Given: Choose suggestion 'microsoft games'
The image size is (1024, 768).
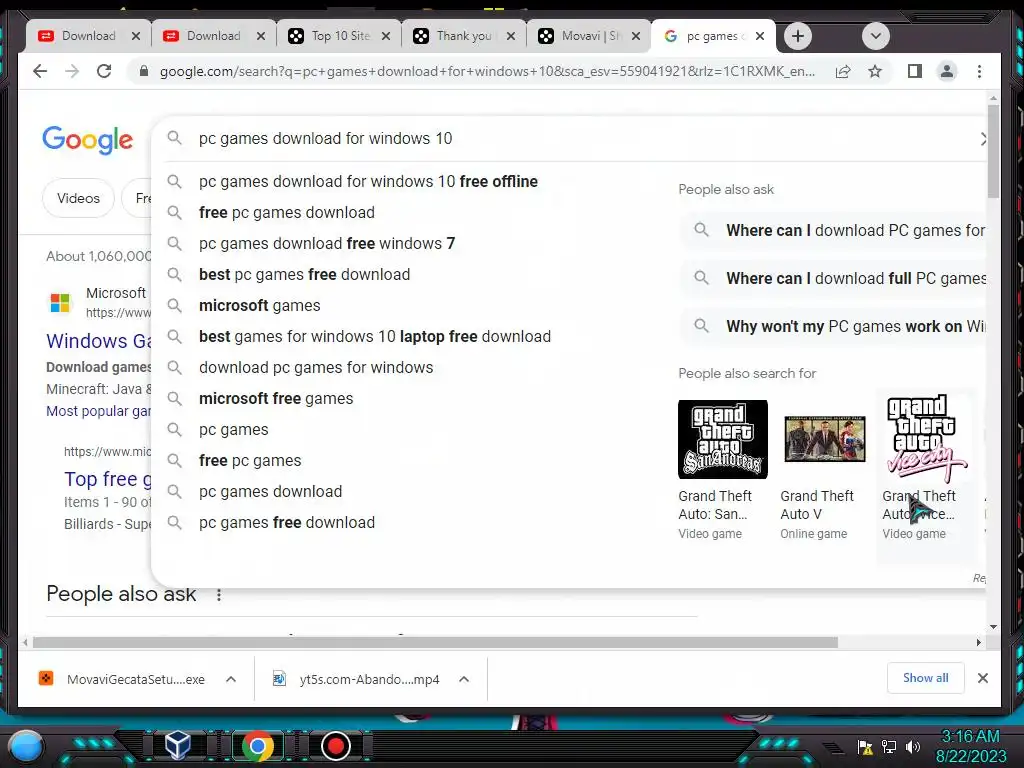Looking at the screenshot, I should point(259,306).
